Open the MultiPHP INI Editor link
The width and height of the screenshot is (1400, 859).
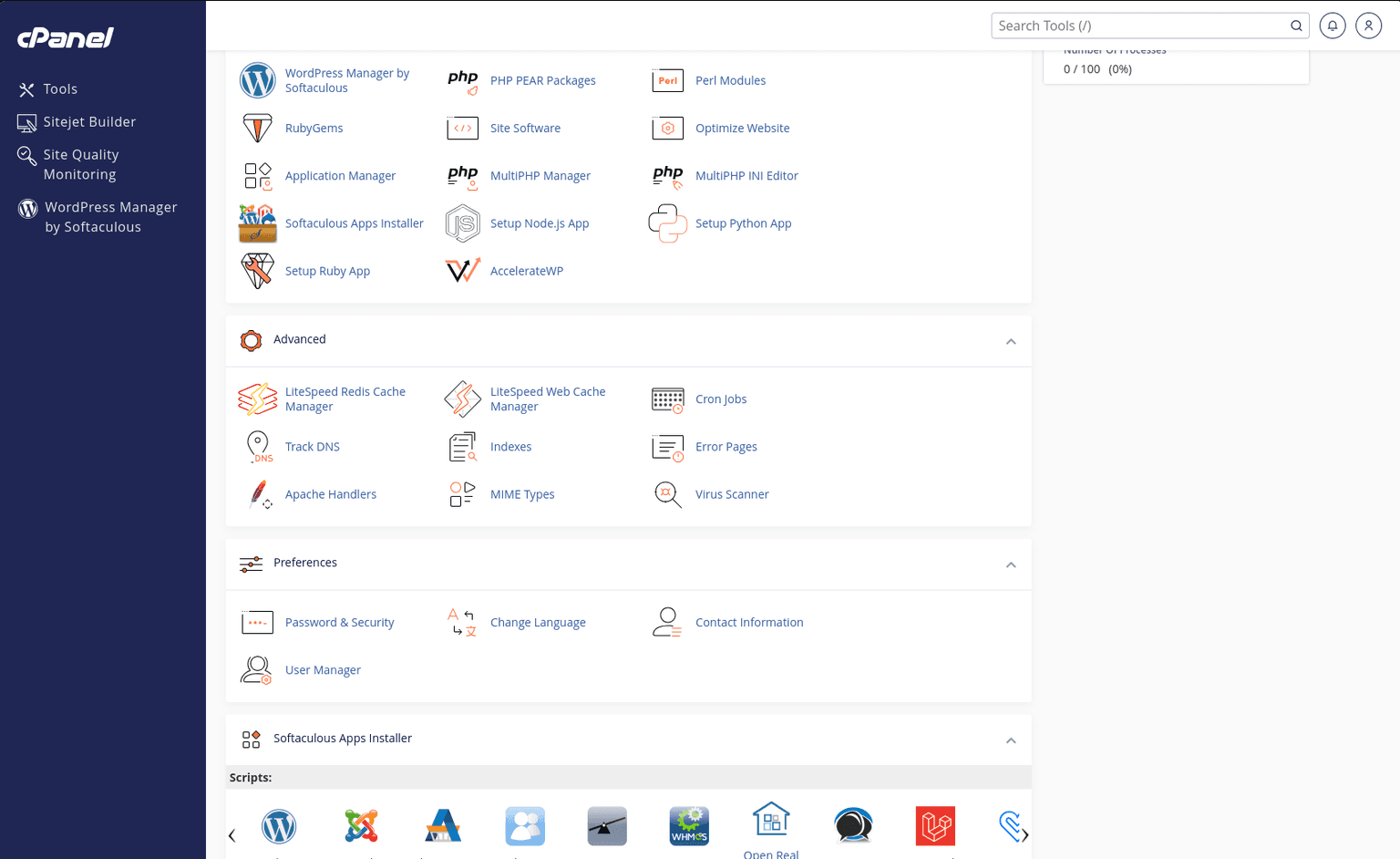tap(746, 175)
